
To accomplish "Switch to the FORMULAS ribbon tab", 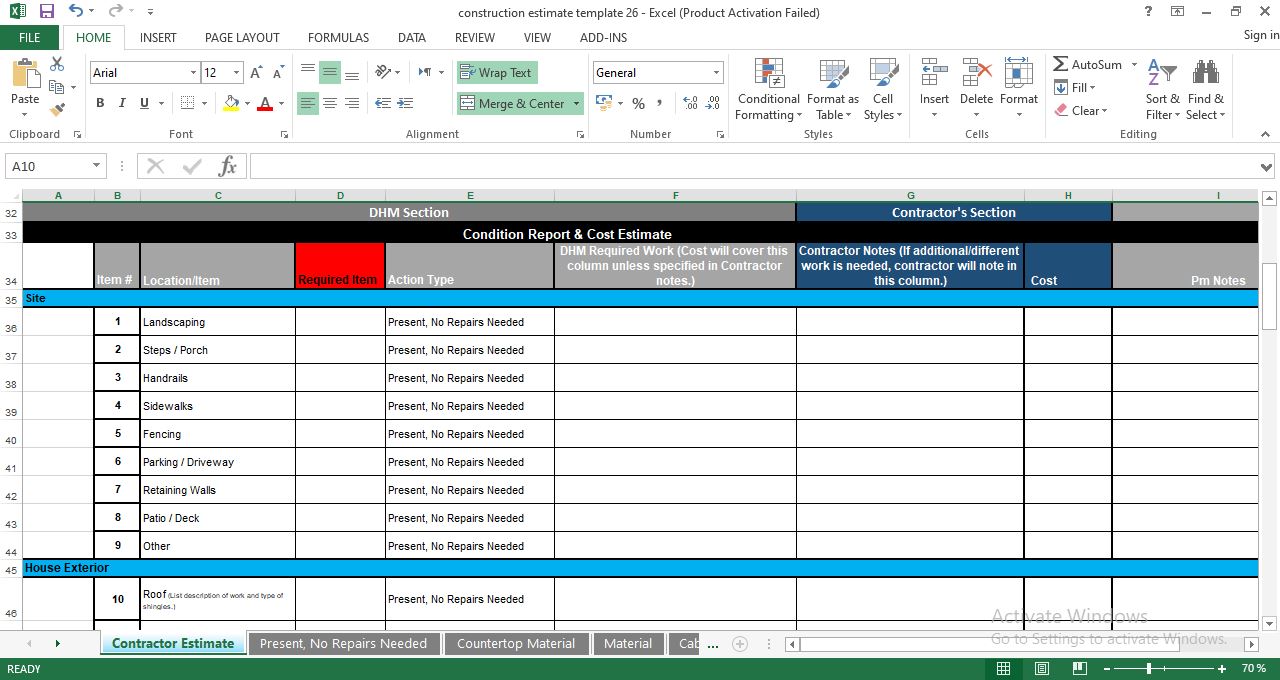I will (338, 37).
